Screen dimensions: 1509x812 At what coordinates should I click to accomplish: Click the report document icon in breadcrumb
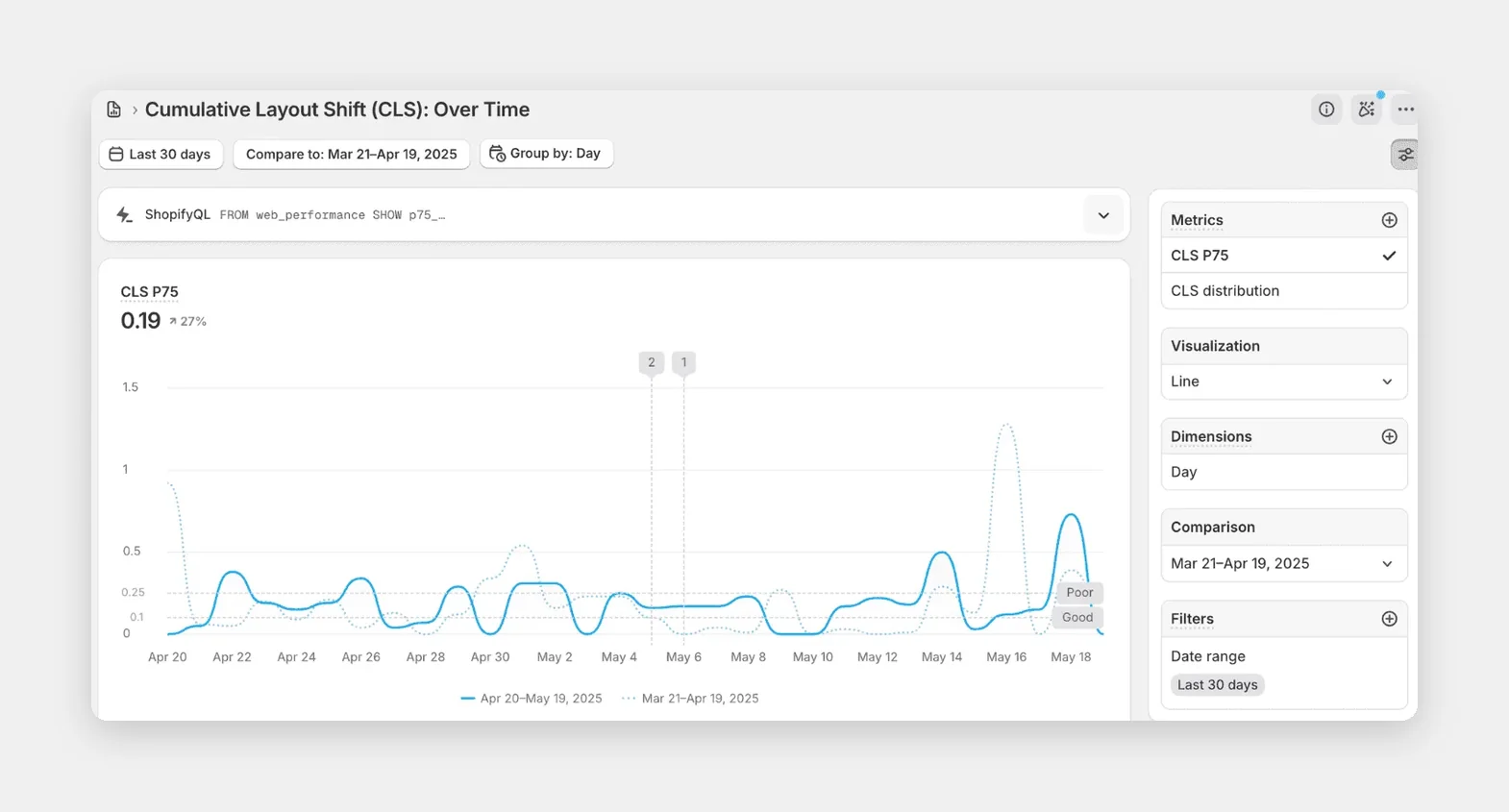click(113, 110)
